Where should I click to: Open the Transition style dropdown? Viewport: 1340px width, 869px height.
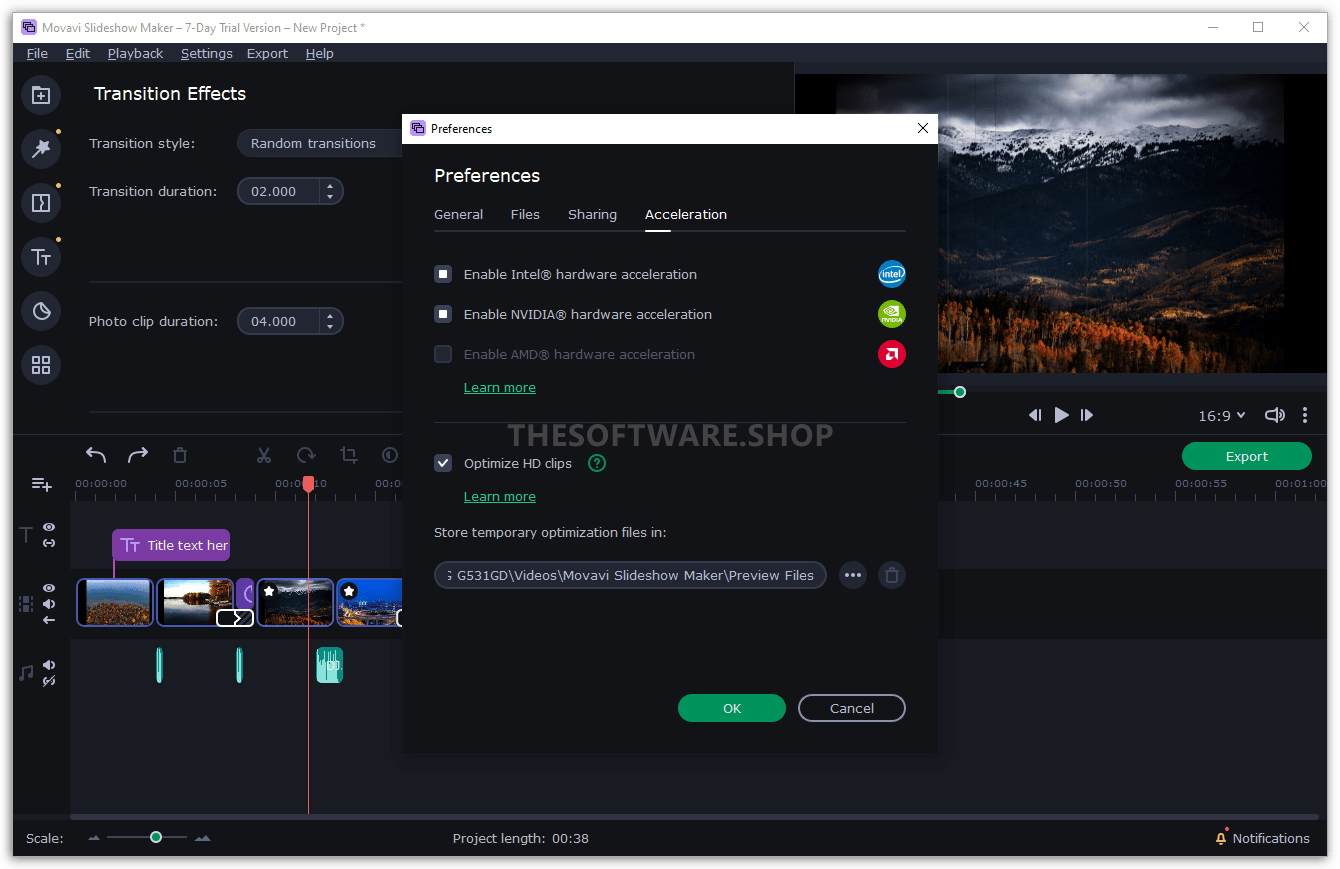(x=320, y=143)
